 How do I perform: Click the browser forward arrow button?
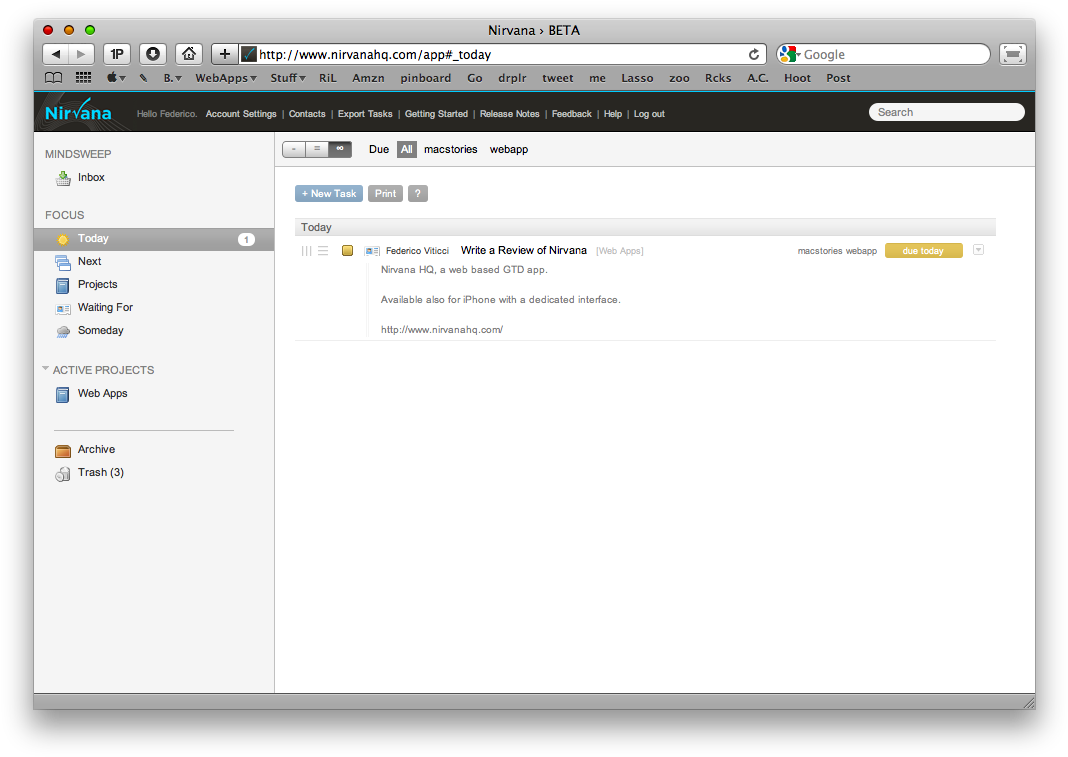point(81,54)
